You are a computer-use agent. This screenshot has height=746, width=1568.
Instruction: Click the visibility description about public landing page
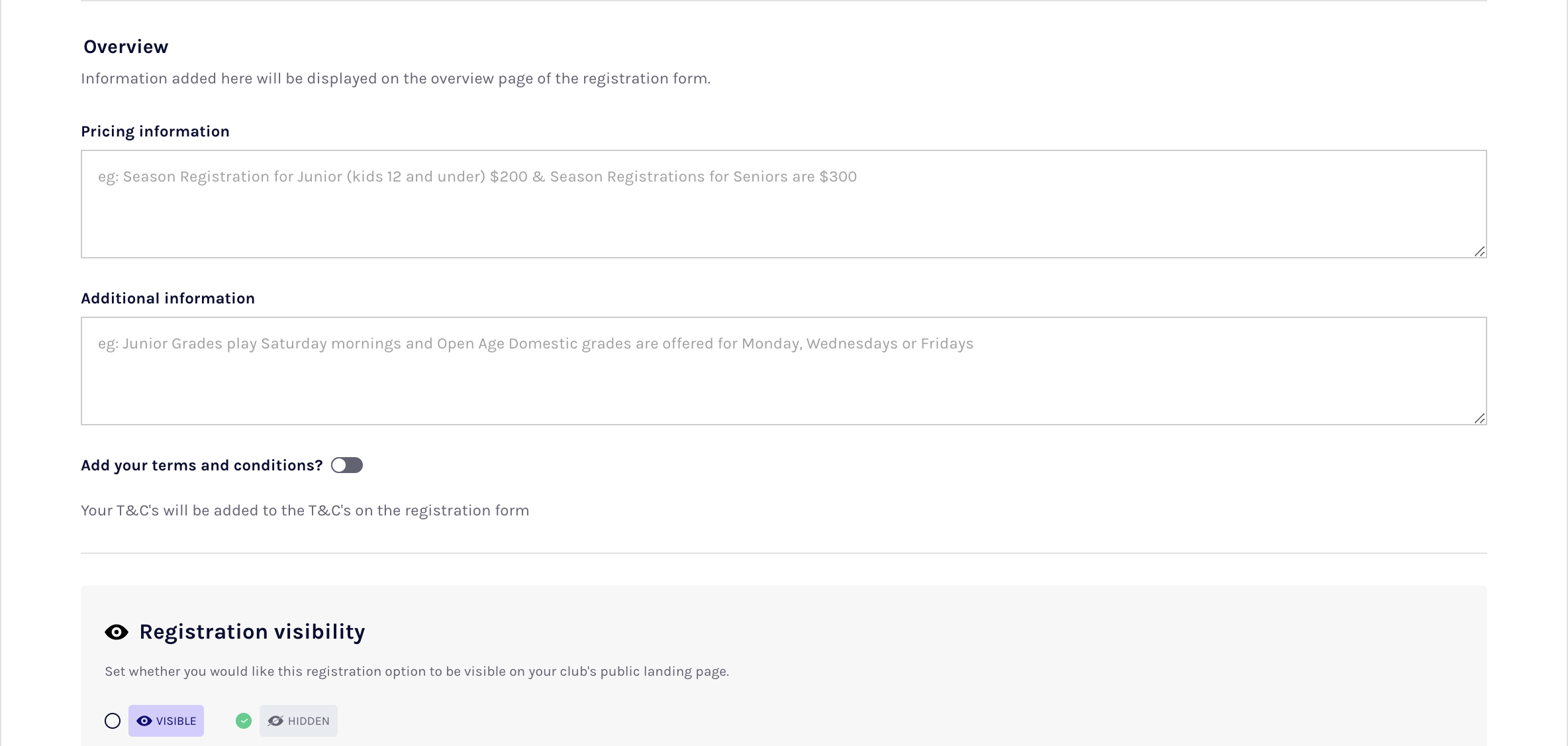point(416,671)
